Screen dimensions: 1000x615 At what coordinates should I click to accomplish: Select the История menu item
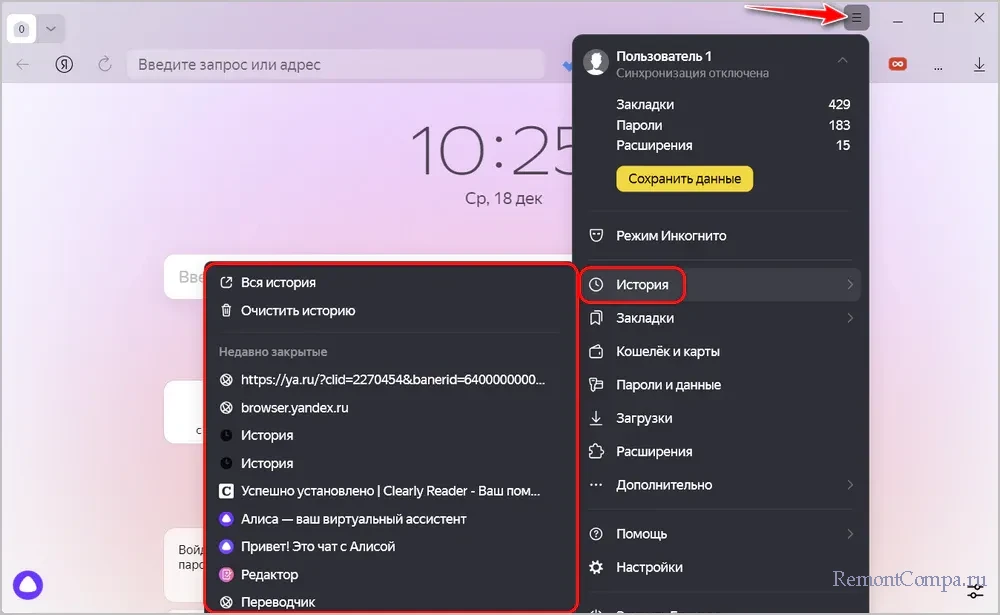[721, 285]
